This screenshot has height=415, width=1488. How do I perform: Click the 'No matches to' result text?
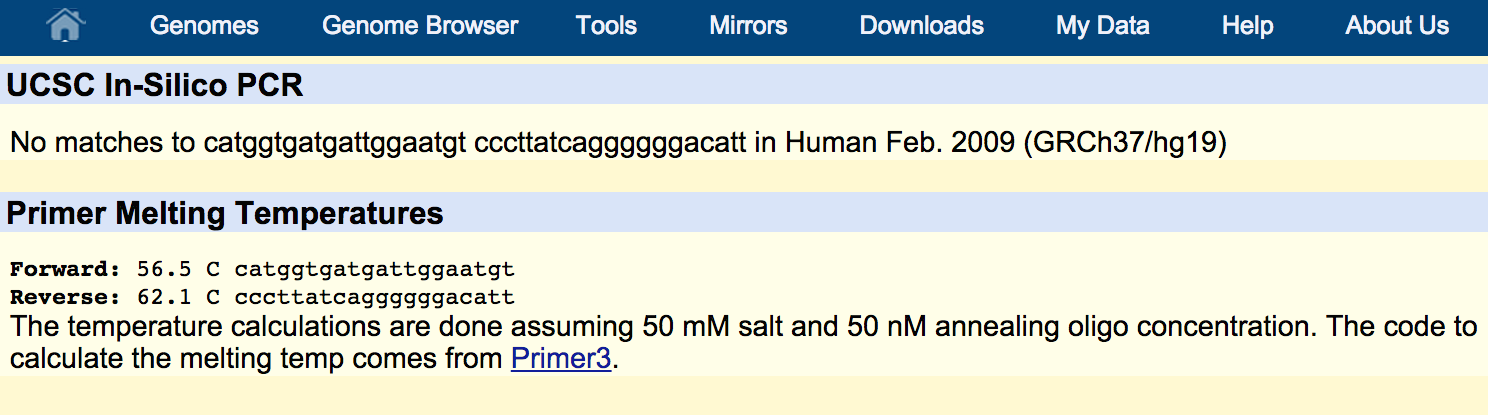pos(102,142)
